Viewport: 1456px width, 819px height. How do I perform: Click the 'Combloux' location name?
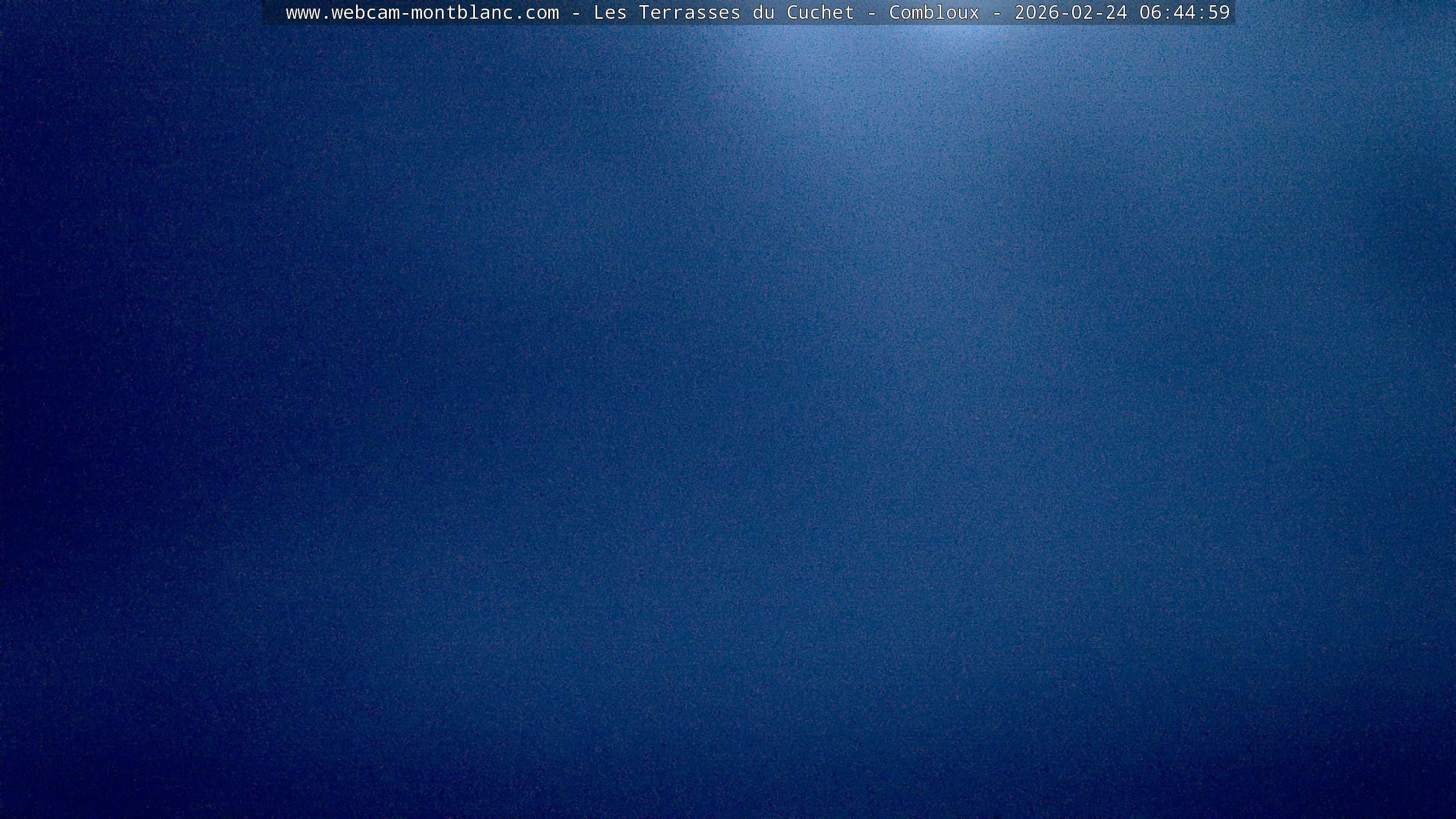click(x=934, y=13)
